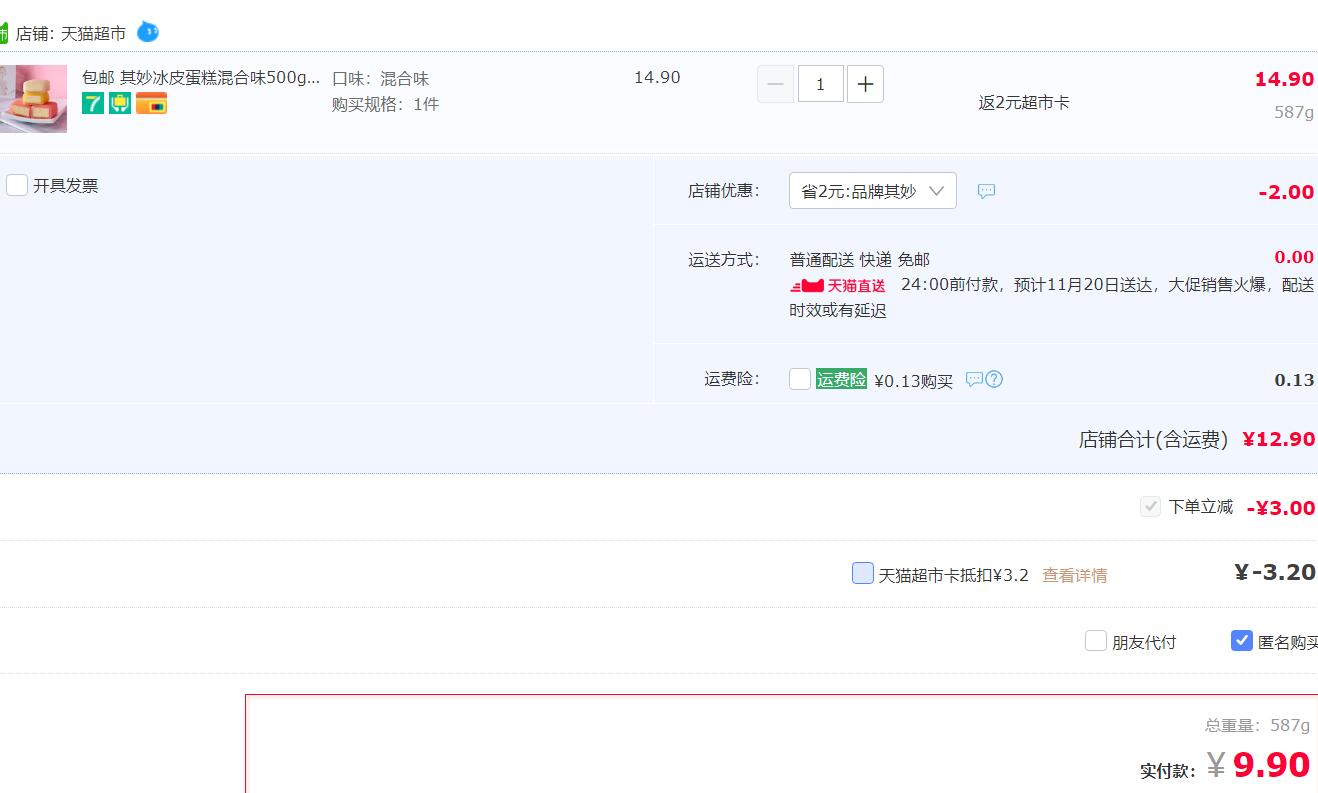The image size is (1318, 793).
Task: Click the 返2元超市卡 promotion text
Action: [1024, 102]
